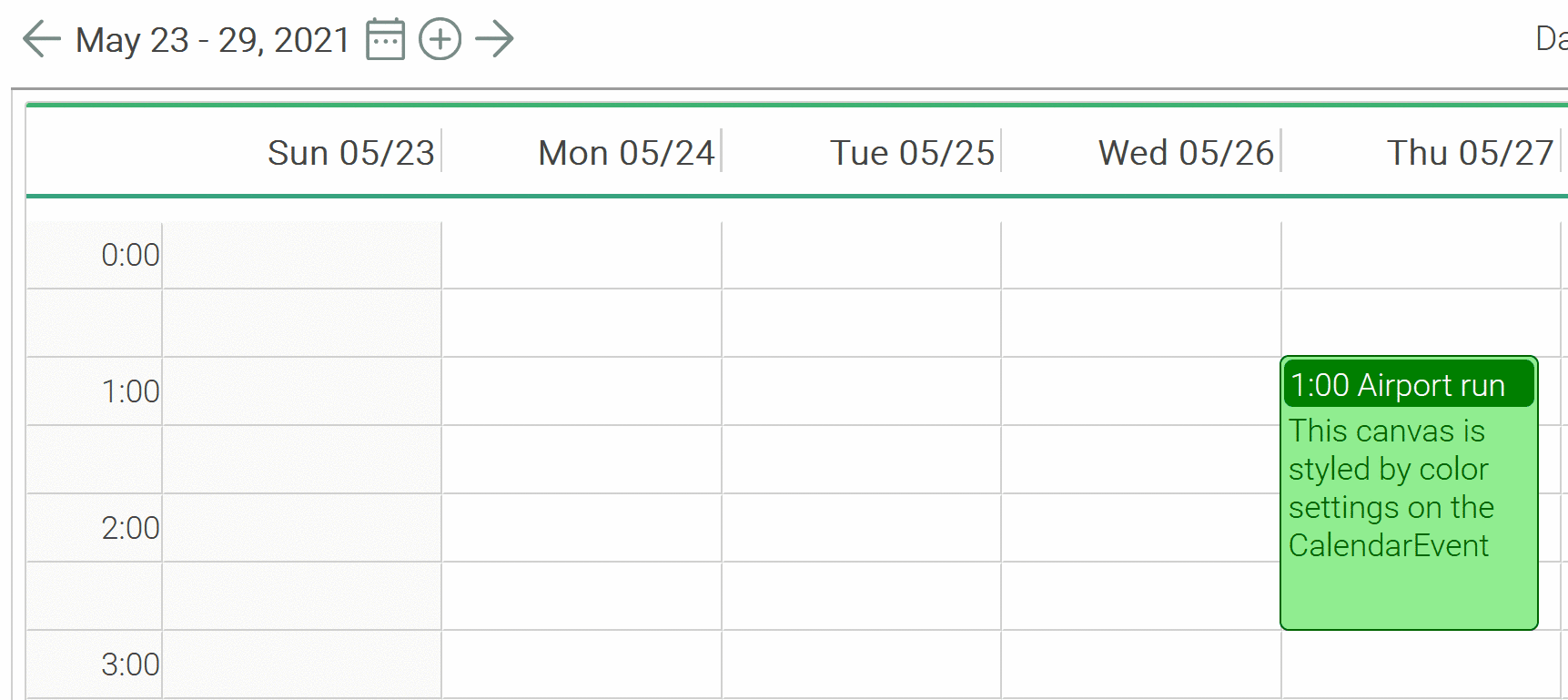
Task: Click the May 23 - 29, 2021 date range
Action: pyautogui.click(x=213, y=40)
